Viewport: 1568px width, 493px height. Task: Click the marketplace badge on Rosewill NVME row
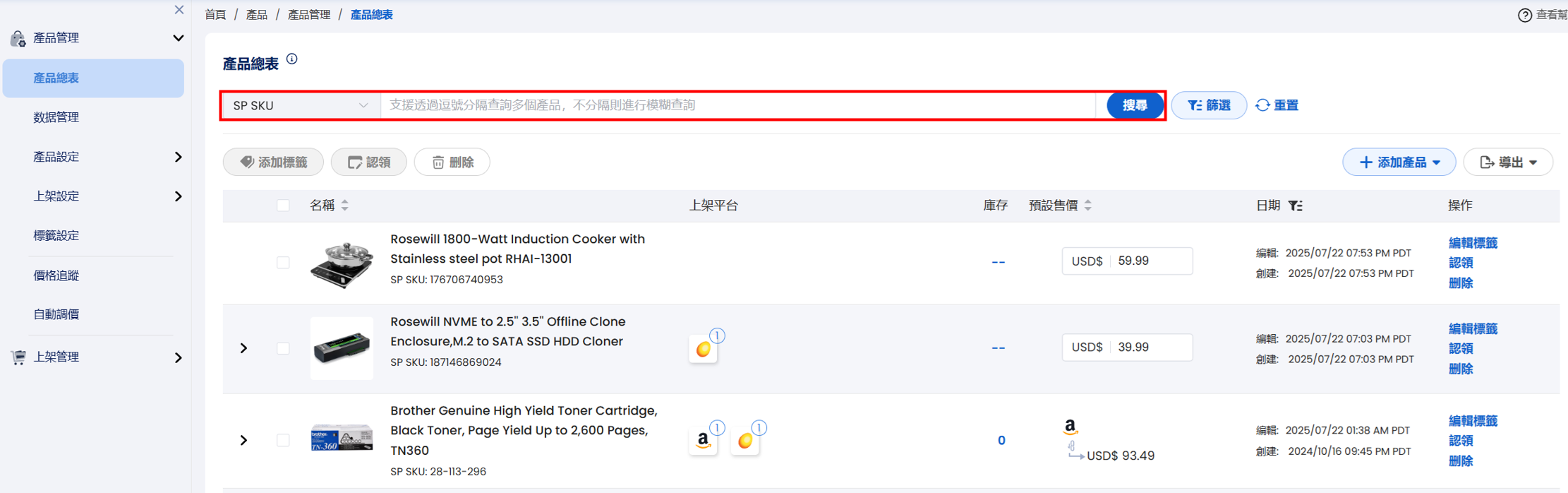[704, 349]
